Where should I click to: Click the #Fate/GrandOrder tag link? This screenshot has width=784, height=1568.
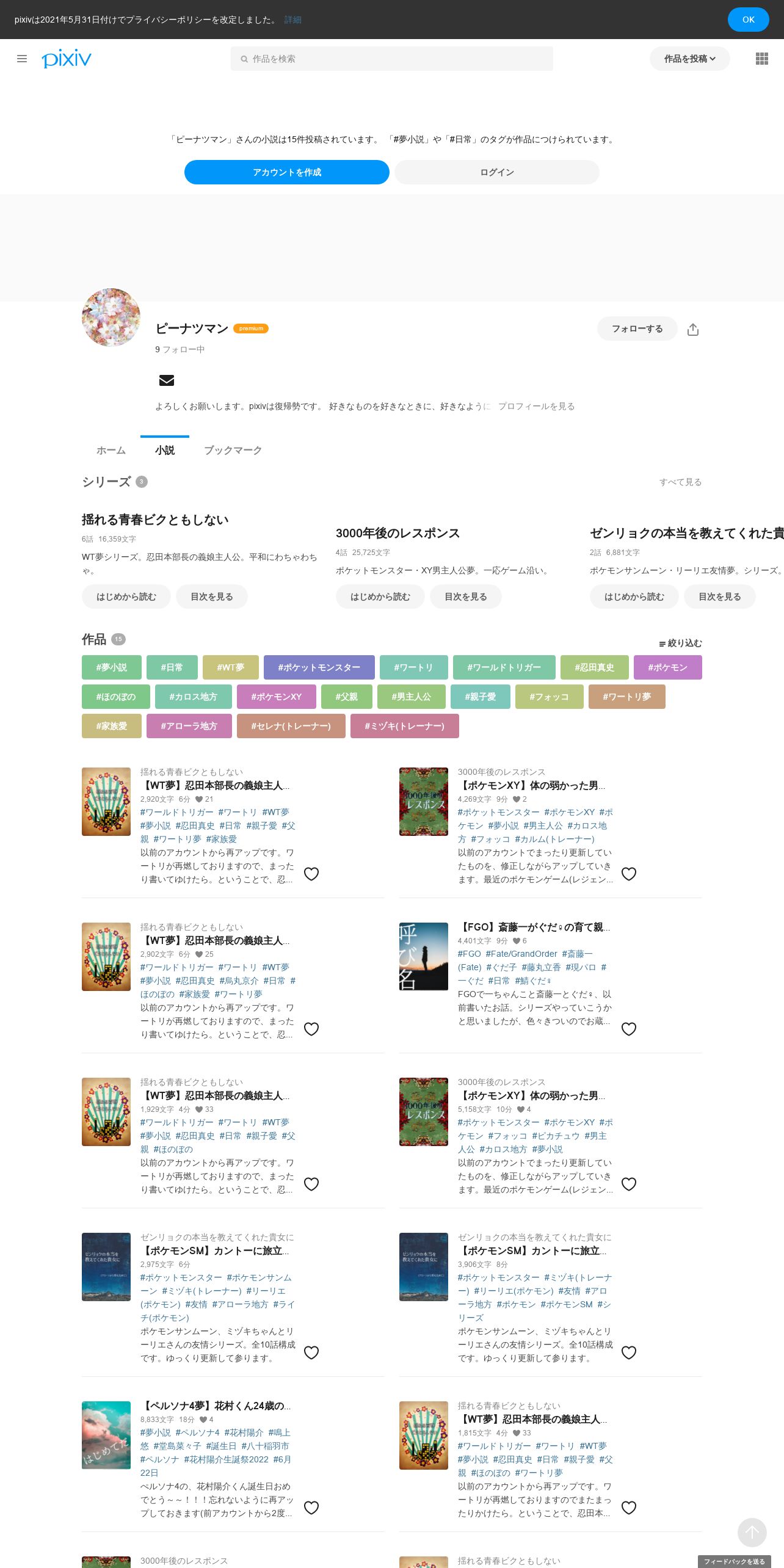521,954
